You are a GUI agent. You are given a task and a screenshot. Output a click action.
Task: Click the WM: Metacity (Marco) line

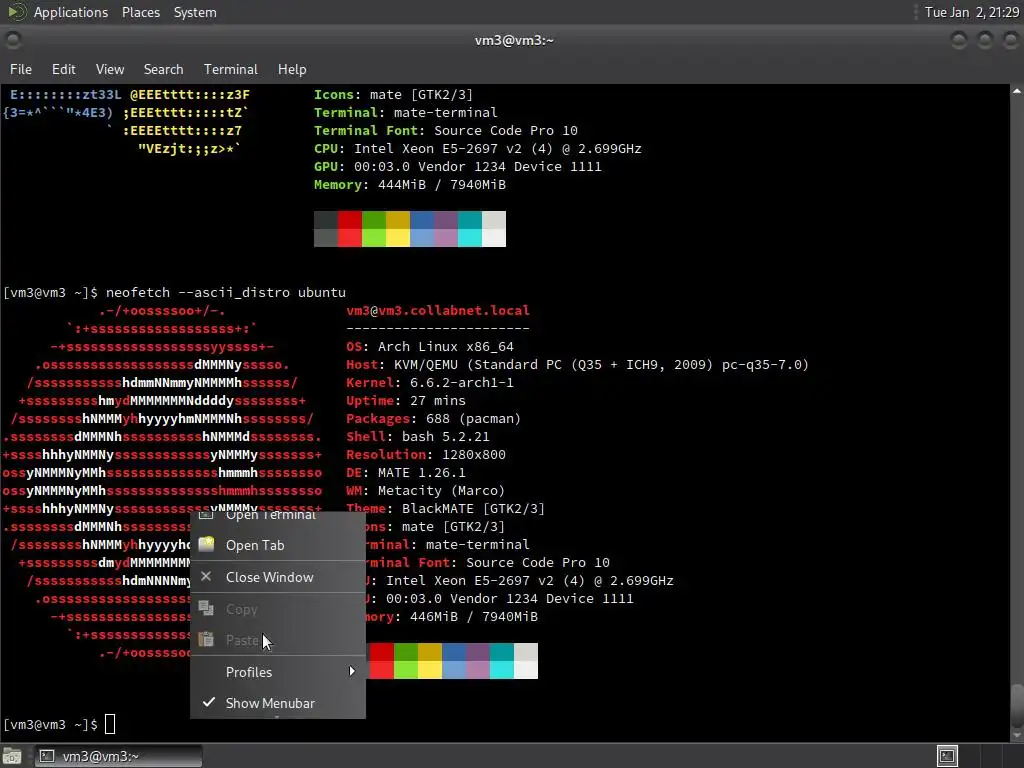[x=425, y=490]
